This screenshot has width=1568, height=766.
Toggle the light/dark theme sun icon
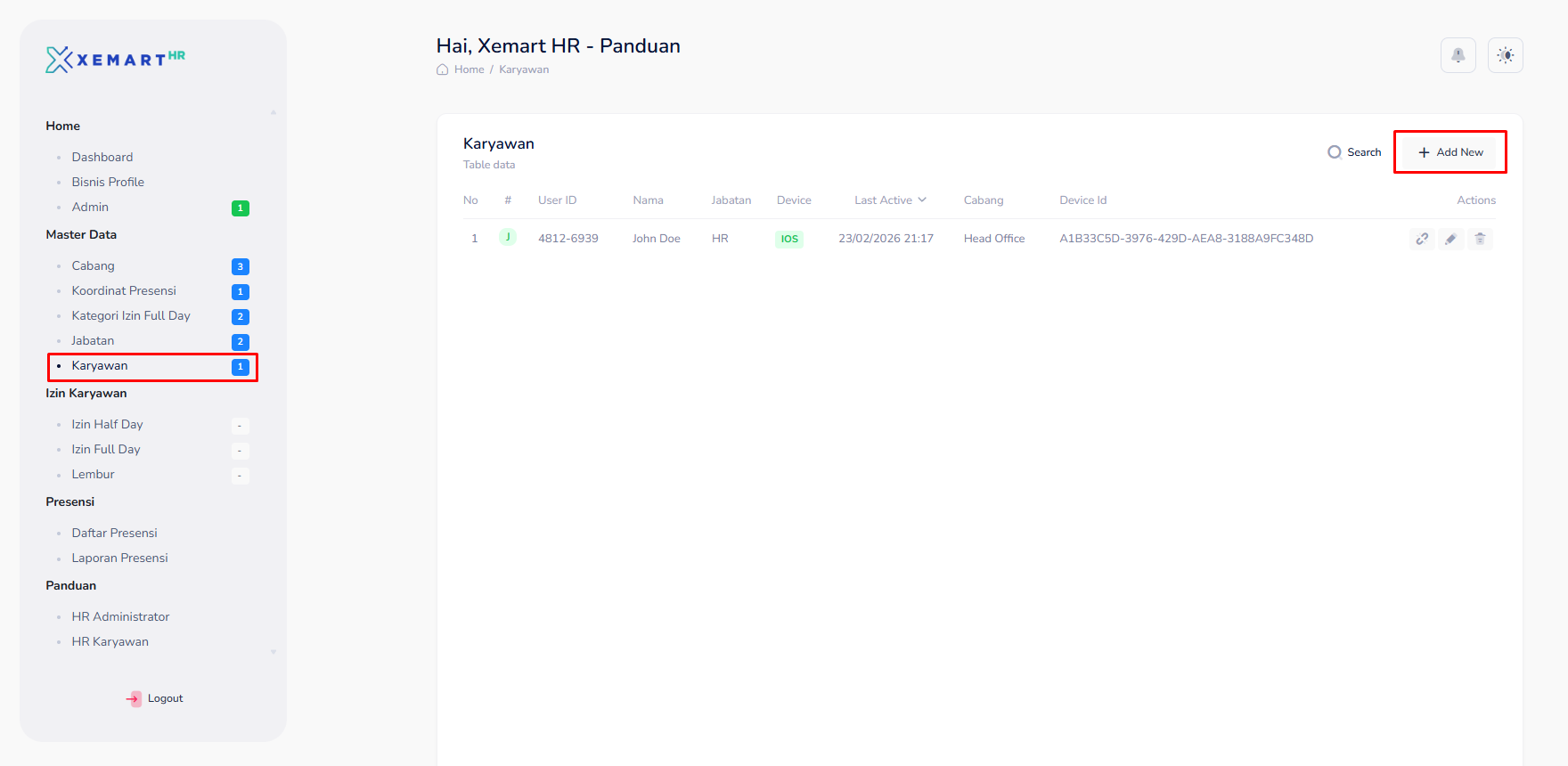(1505, 55)
